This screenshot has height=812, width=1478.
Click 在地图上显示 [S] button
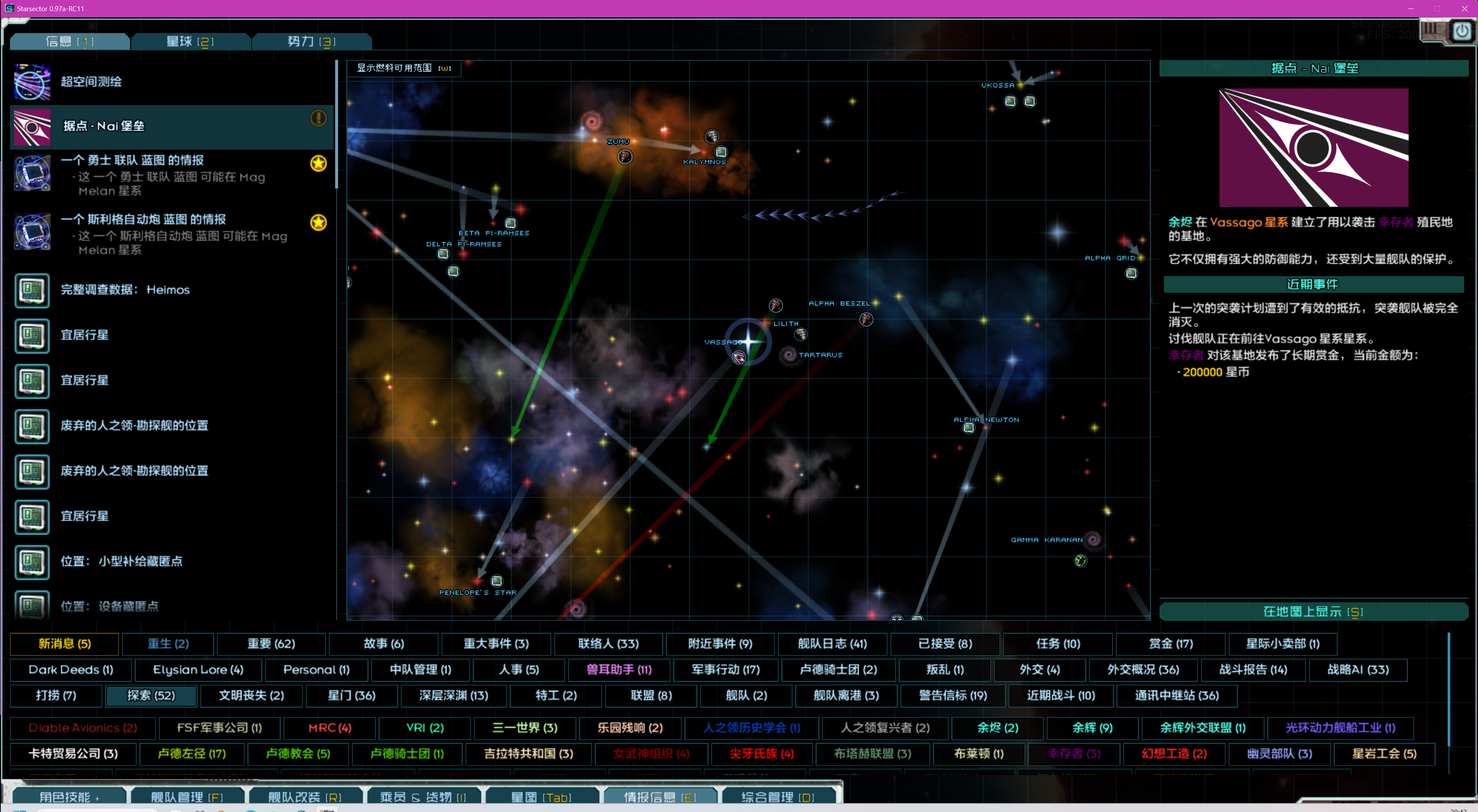1313,612
